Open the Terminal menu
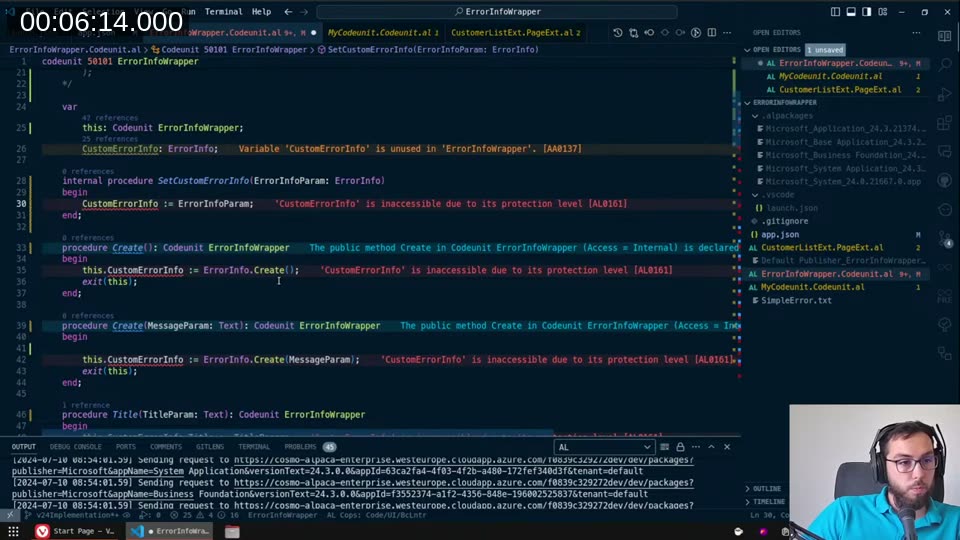This screenshot has width=960, height=540. coord(223,12)
